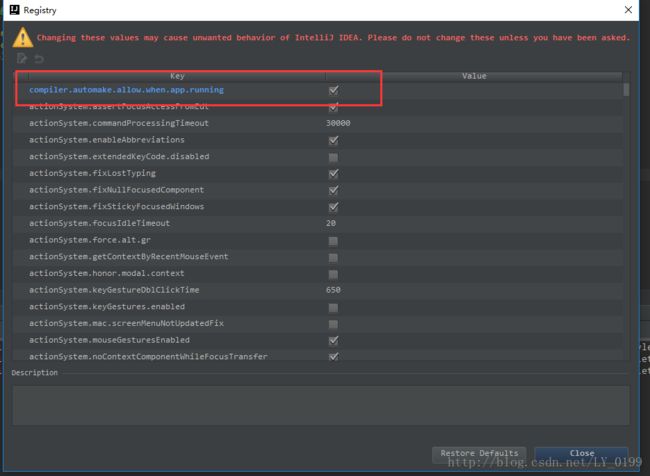650x476 pixels.
Task: Click the keyGestureDblClickTime value 650
Action: point(333,290)
